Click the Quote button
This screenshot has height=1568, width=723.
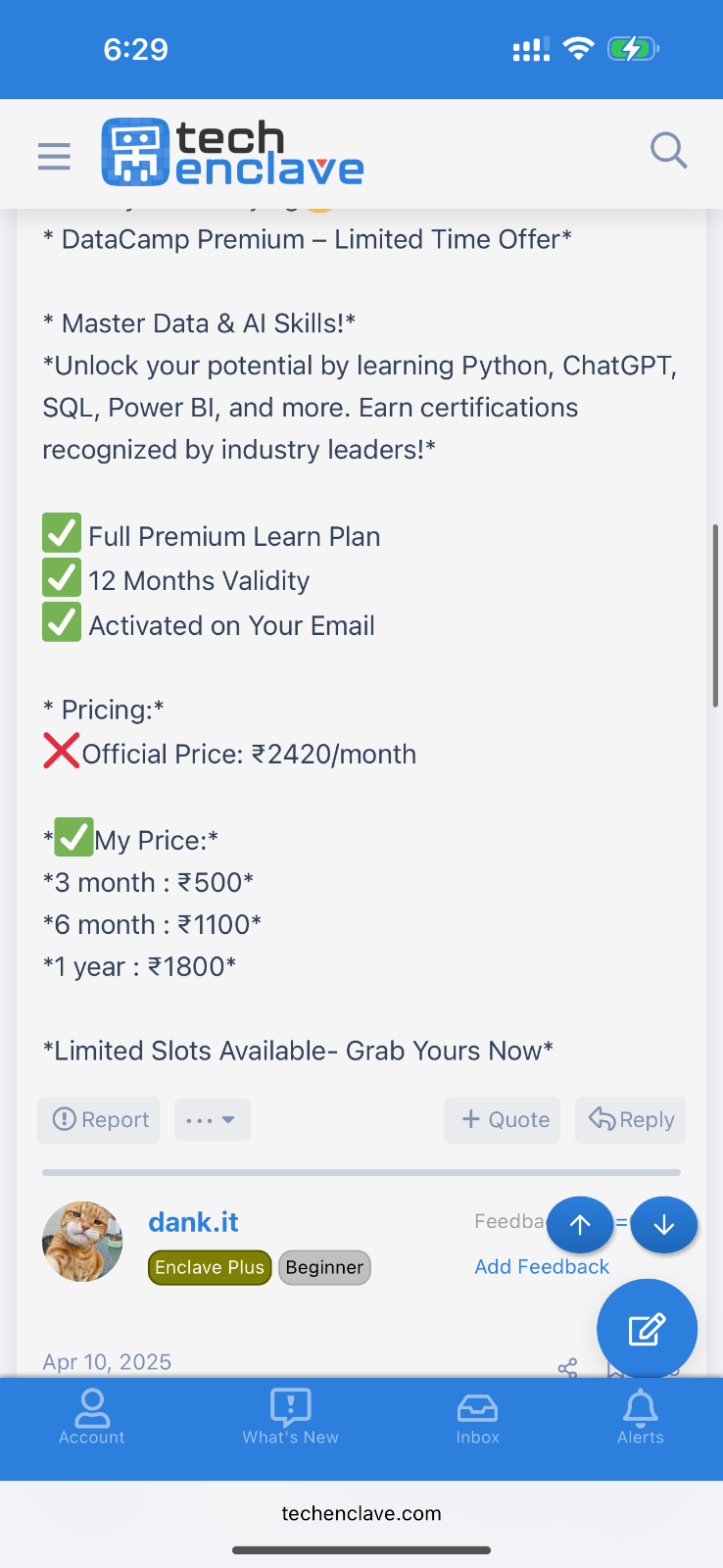point(503,1120)
